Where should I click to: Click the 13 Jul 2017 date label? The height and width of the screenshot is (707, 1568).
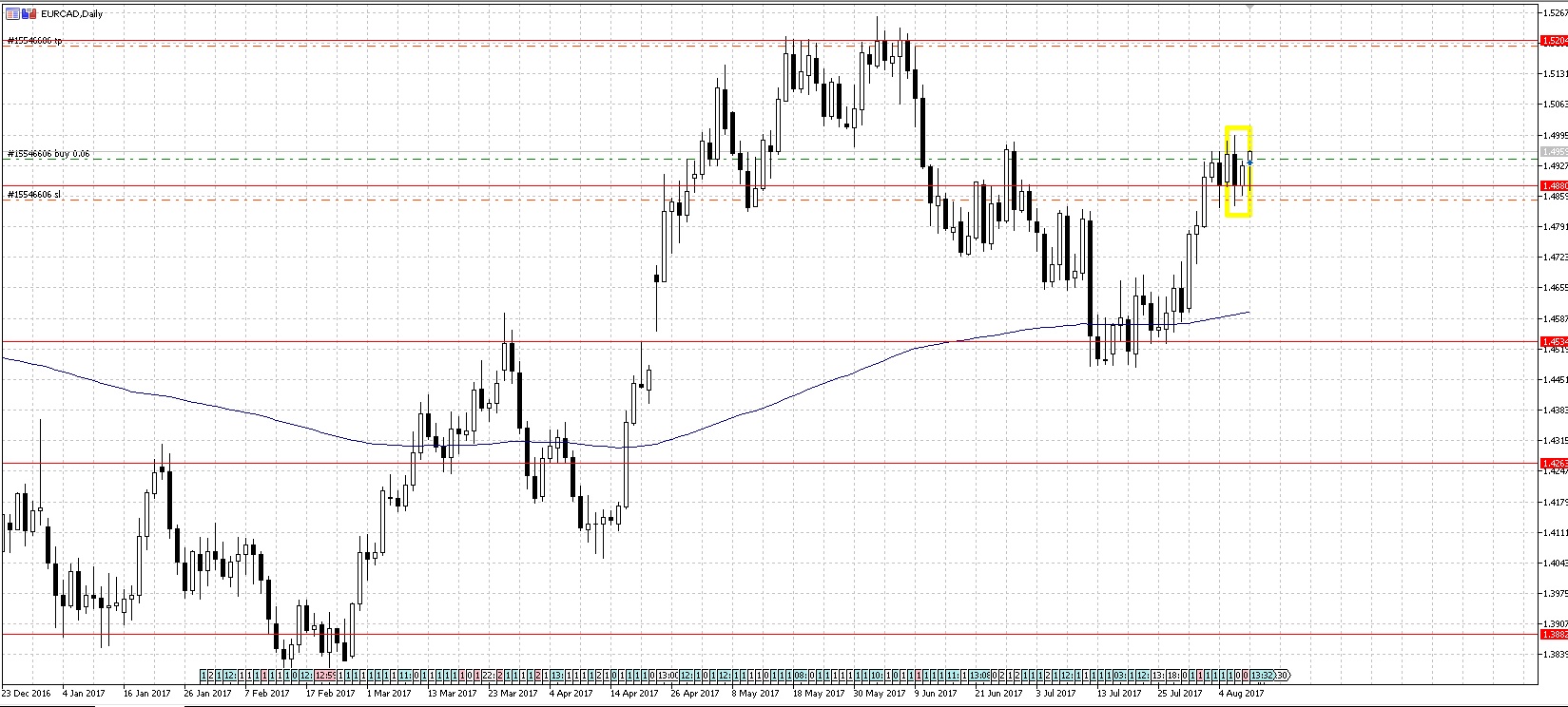tap(1118, 693)
